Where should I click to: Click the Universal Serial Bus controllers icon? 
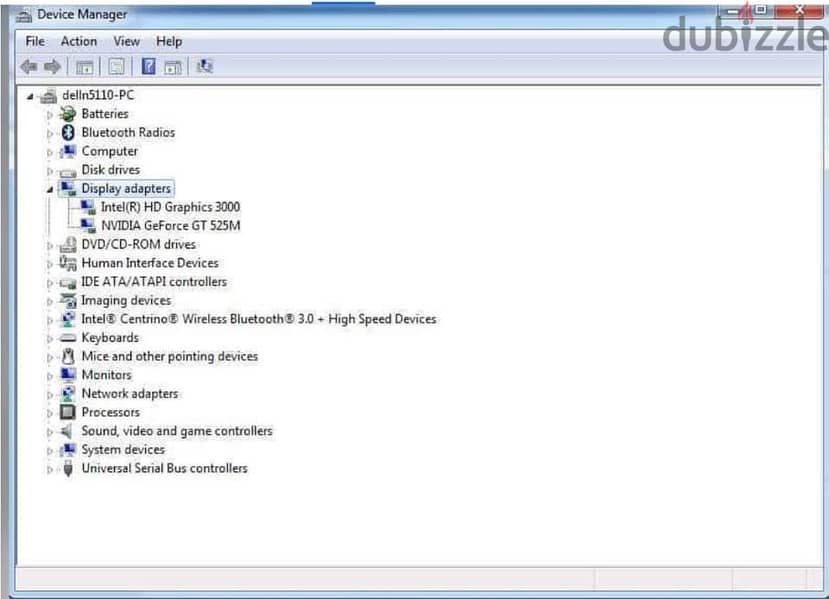[x=68, y=468]
